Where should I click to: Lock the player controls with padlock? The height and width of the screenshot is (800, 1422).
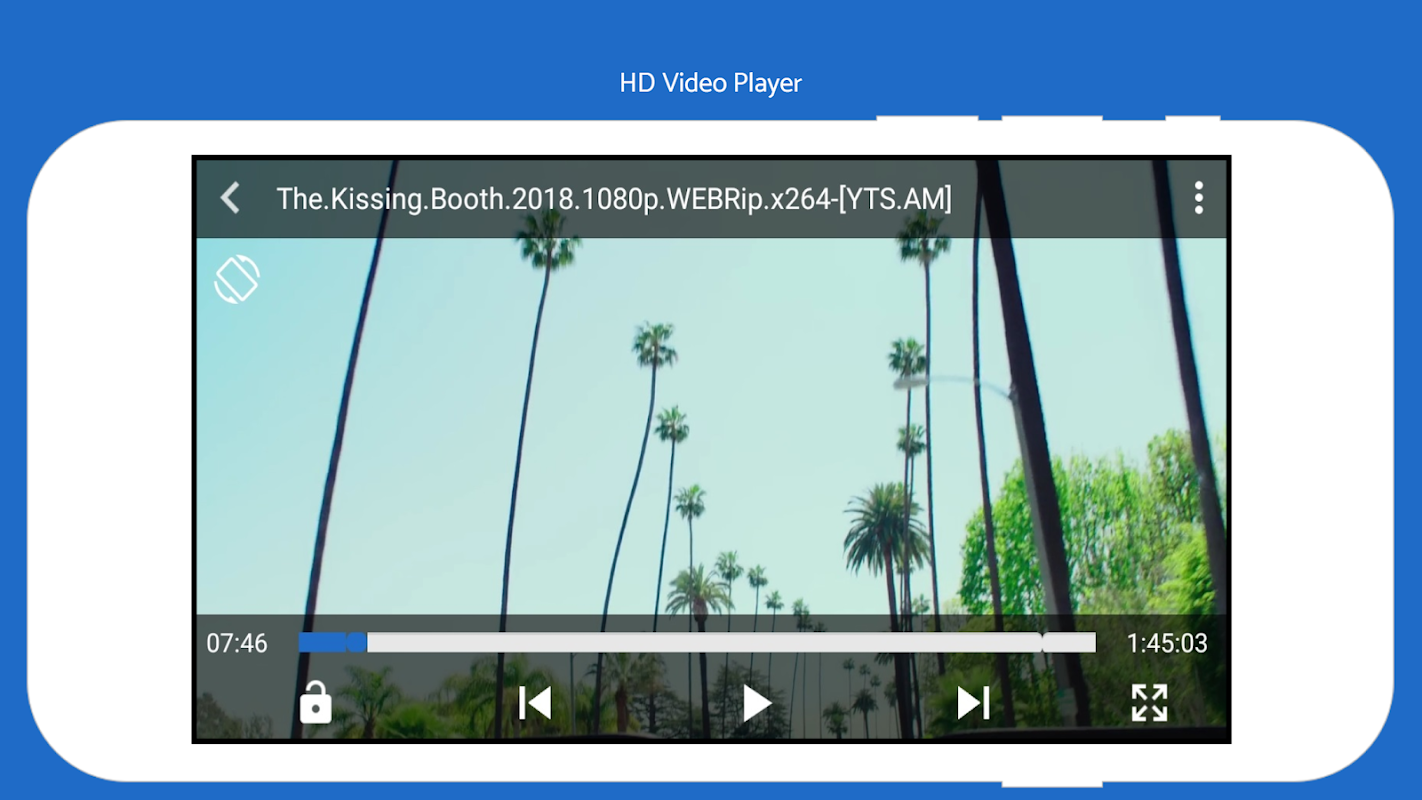point(315,702)
